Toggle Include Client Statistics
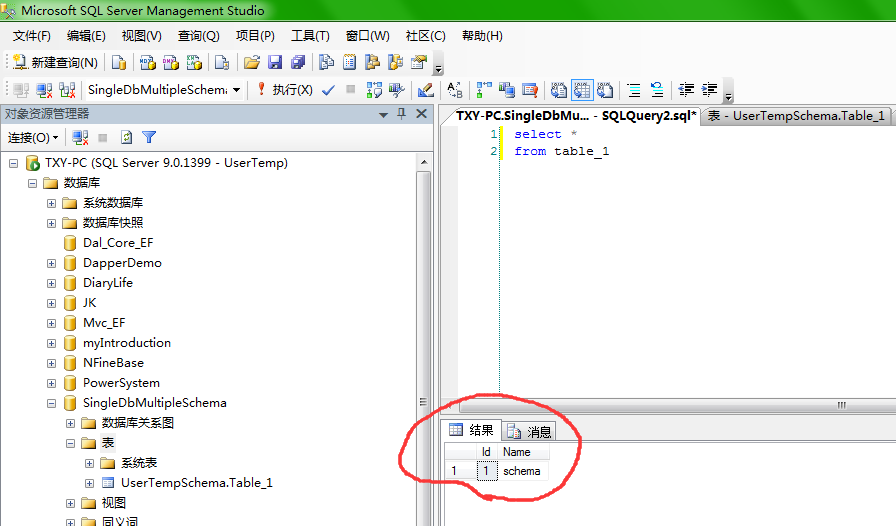Viewport: 896px width, 526px height. [x=507, y=90]
